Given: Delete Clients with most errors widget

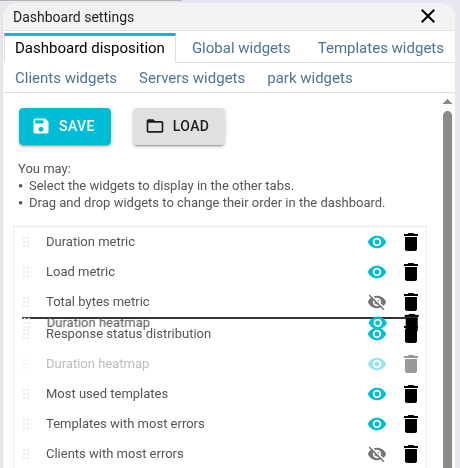Looking at the screenshot, I should pyautogui.click(x=411, y=454).
